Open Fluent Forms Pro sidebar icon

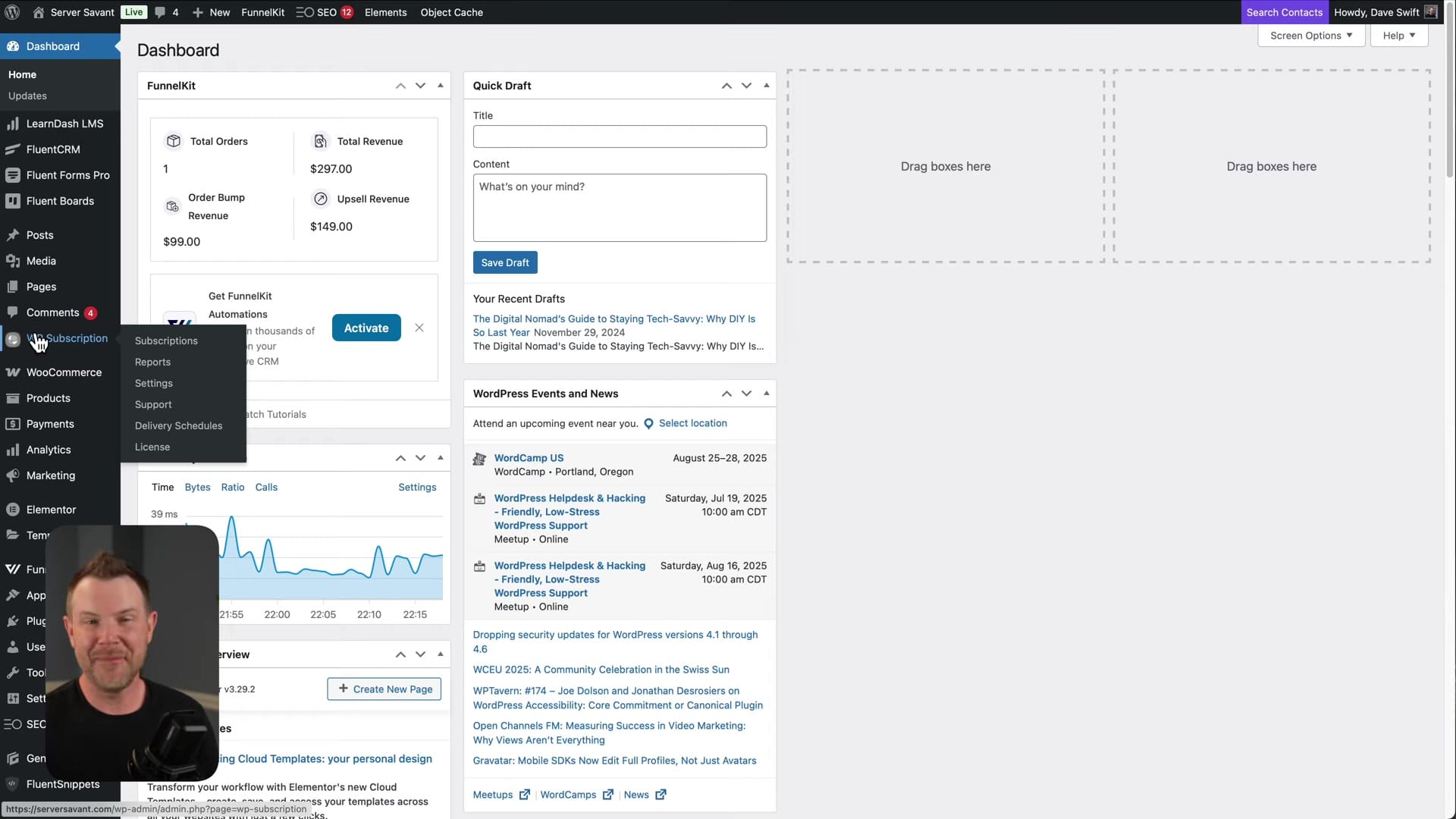12,175
